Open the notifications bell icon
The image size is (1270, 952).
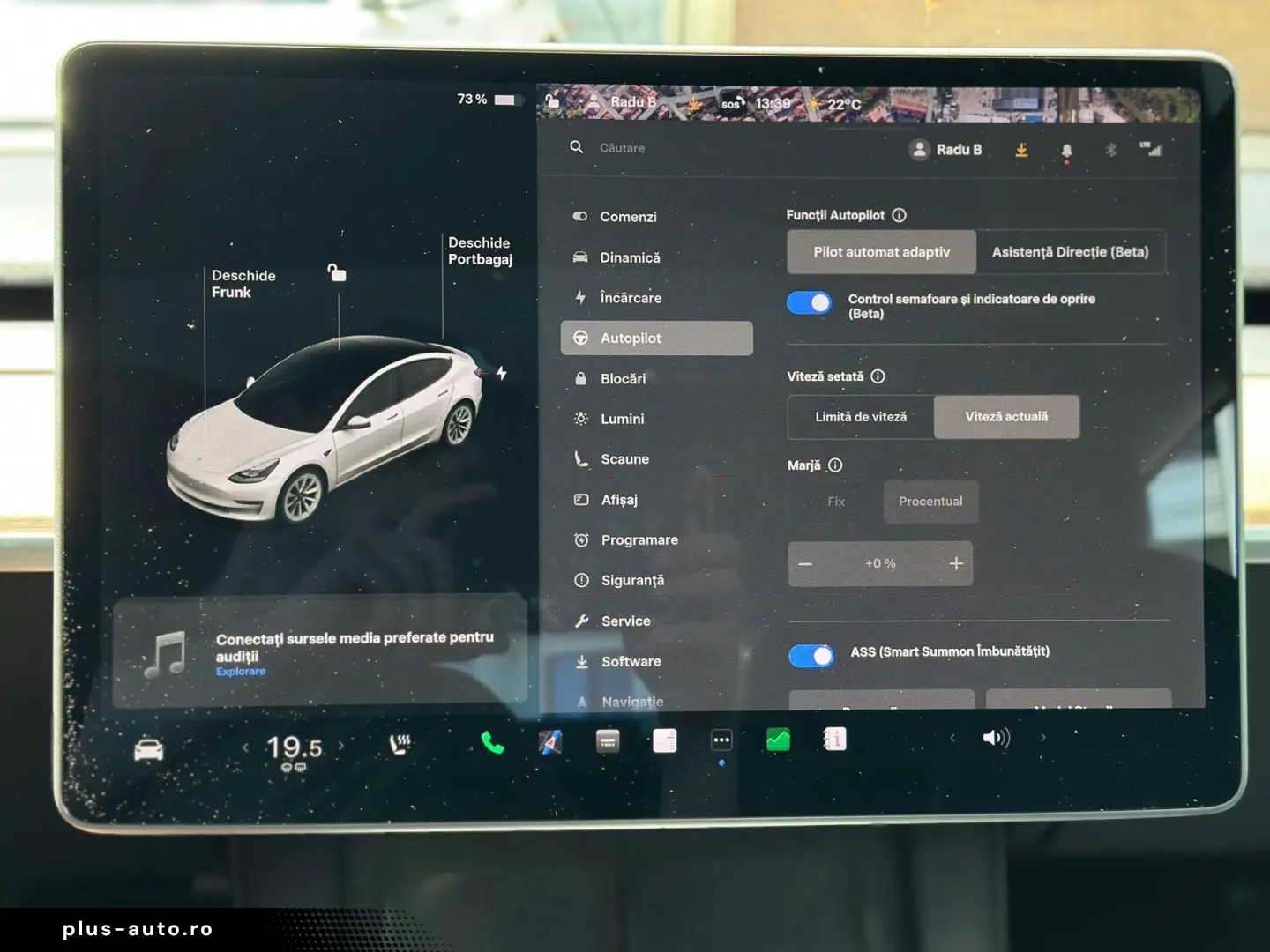(1066, 152)
